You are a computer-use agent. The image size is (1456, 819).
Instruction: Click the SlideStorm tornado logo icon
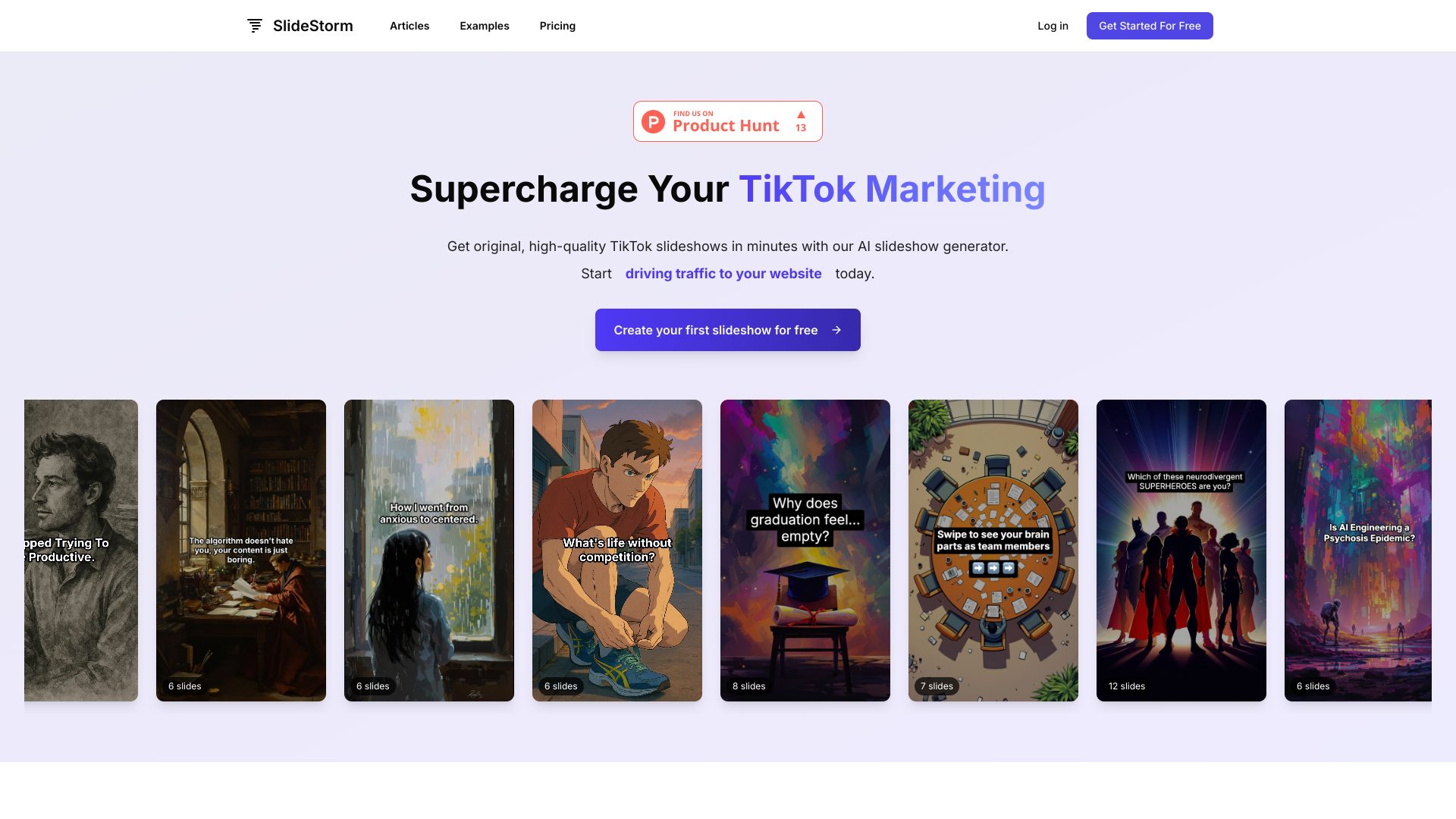pyautogui.click(x=255, y=26)
